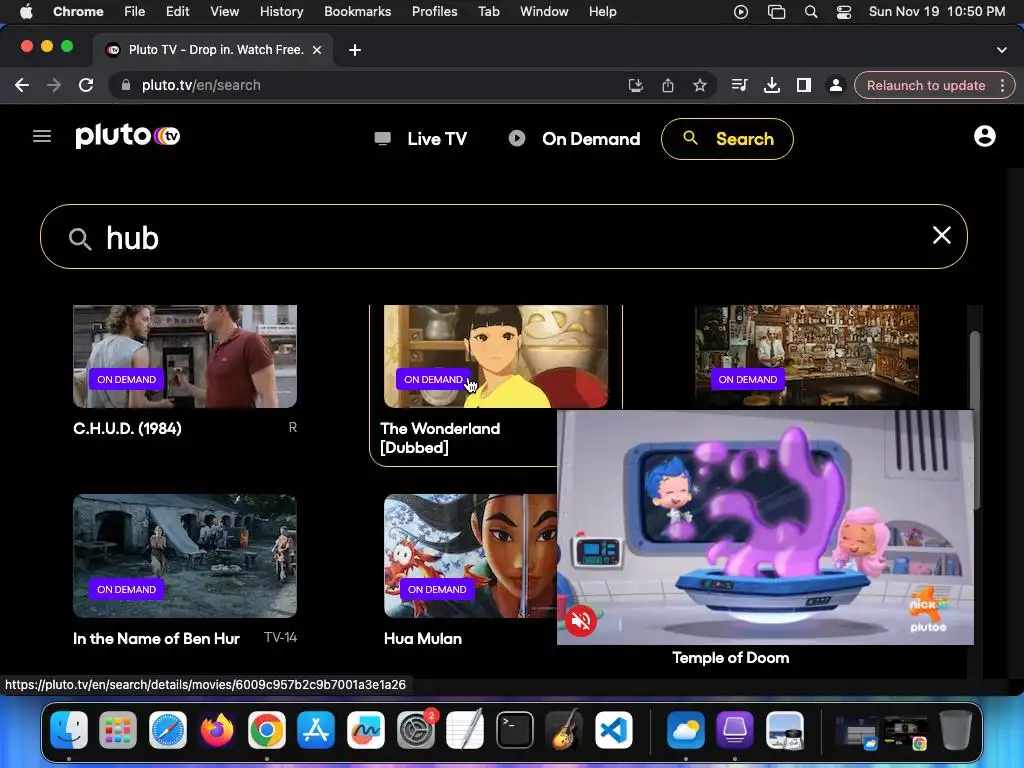The width and height of the screenshot is (1024, 768).
Task: Unmute the mini video player
Action: pos(581,620)
